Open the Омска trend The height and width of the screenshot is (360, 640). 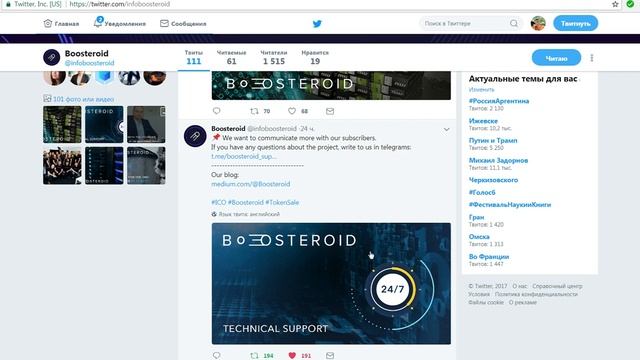479,237
